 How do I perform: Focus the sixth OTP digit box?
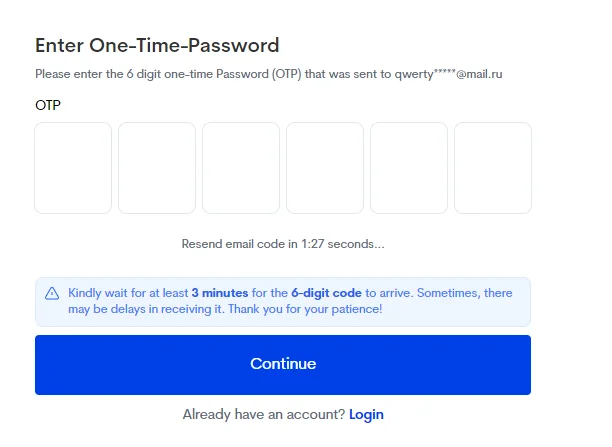(x=493, y=168)
